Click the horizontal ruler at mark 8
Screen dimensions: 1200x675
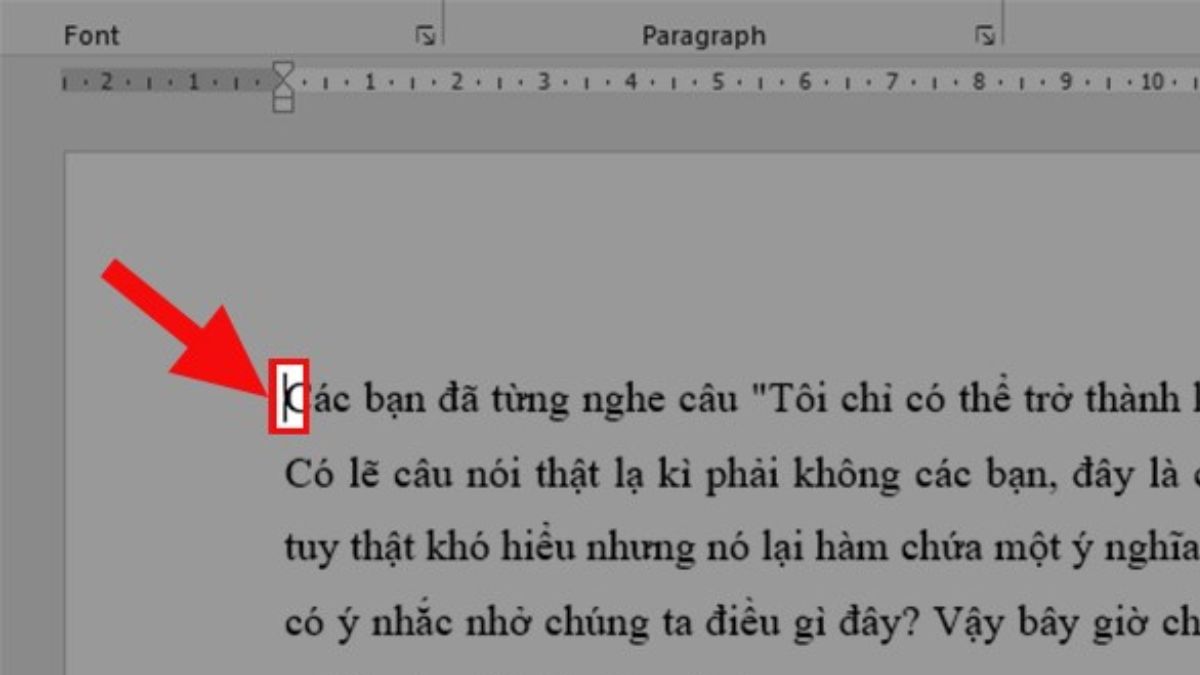coord(979,82)
